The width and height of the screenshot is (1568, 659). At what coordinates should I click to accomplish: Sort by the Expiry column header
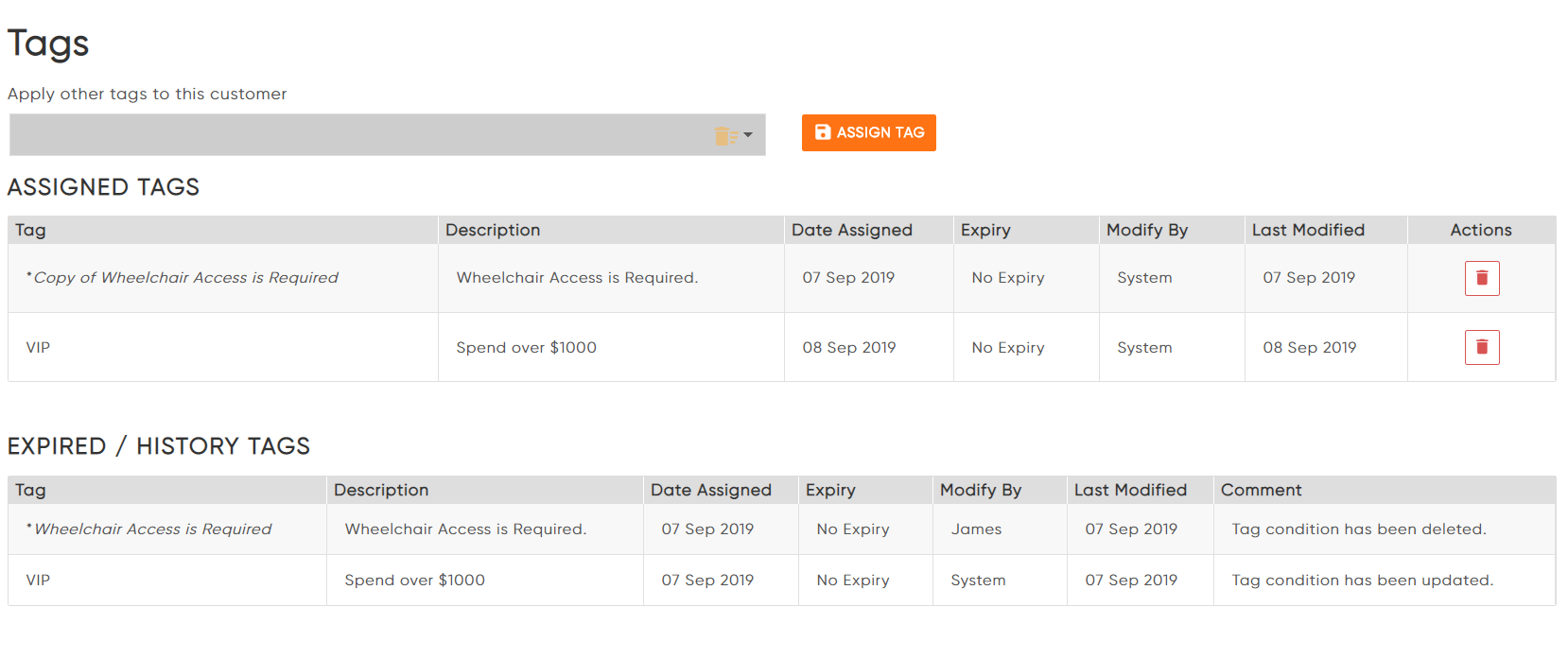(x=986, y=230)
